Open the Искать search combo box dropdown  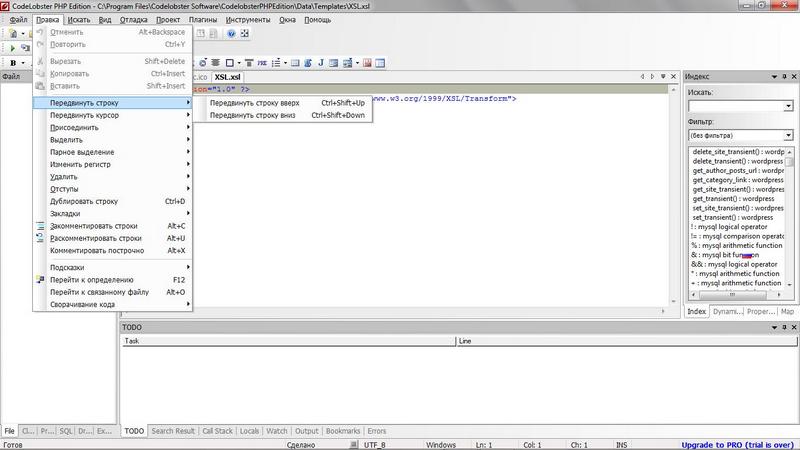point(788,106)
